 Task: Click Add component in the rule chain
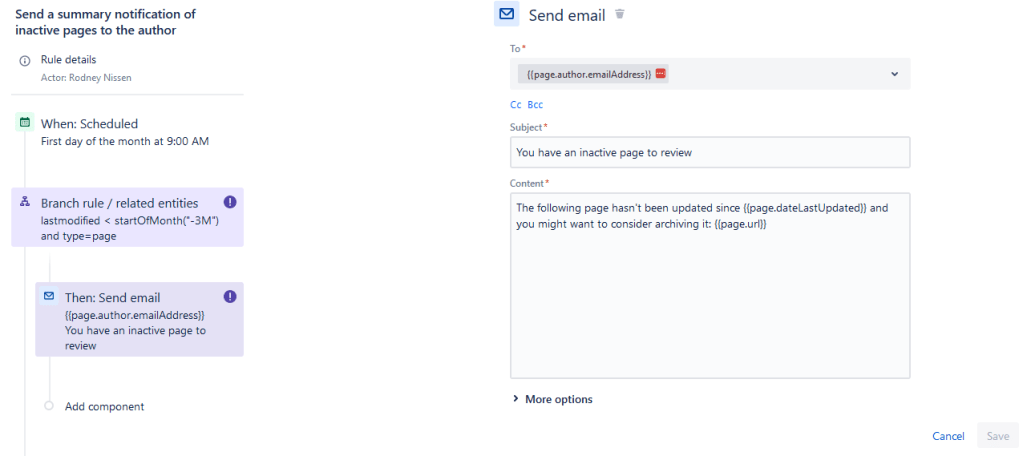tap(104, 406)
